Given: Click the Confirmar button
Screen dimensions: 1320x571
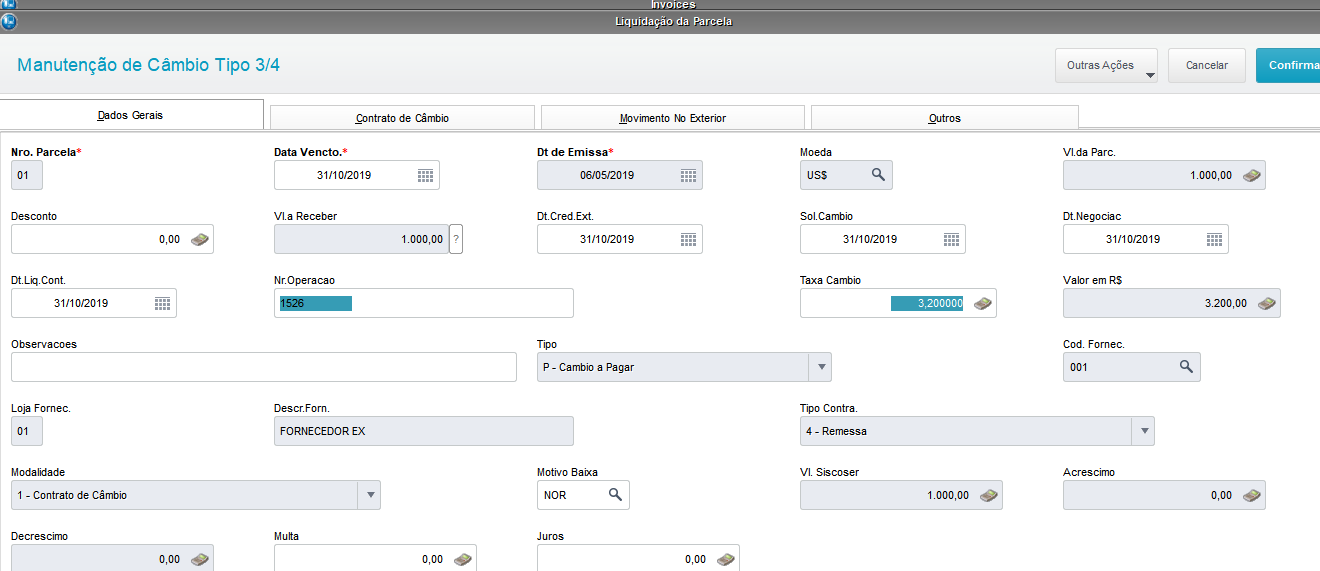Looking at the screenshot, I should click(x=1288, y=65).
